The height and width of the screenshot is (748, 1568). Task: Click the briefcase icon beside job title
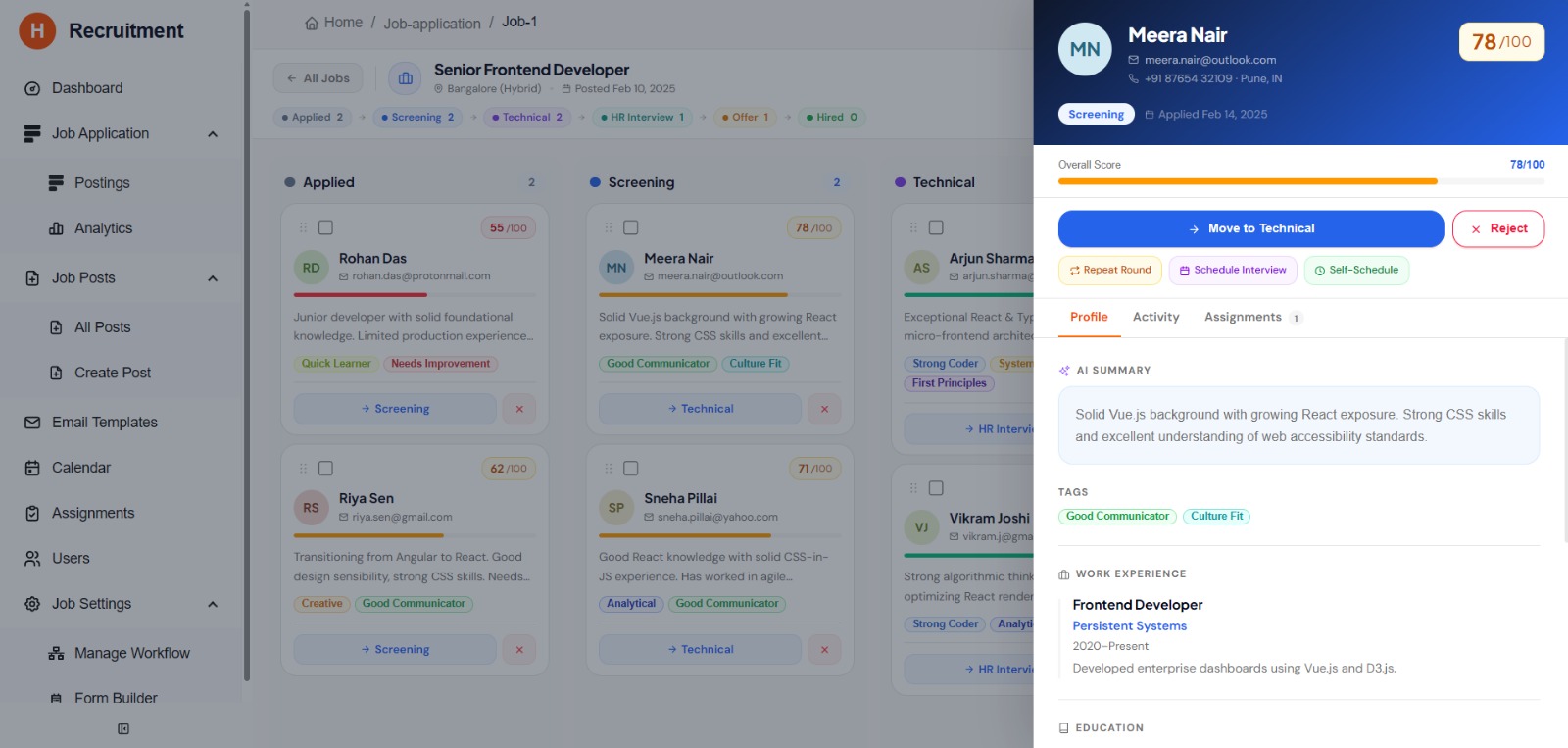click(406, 78)
